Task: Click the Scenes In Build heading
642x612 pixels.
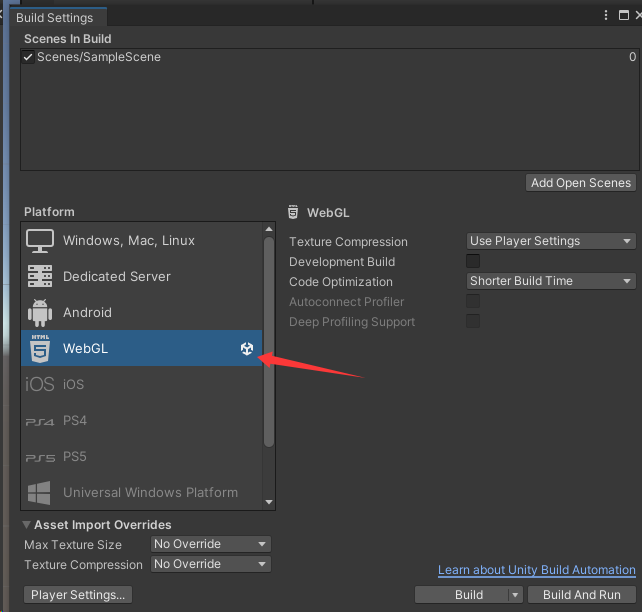Action: tap(68, 39)
